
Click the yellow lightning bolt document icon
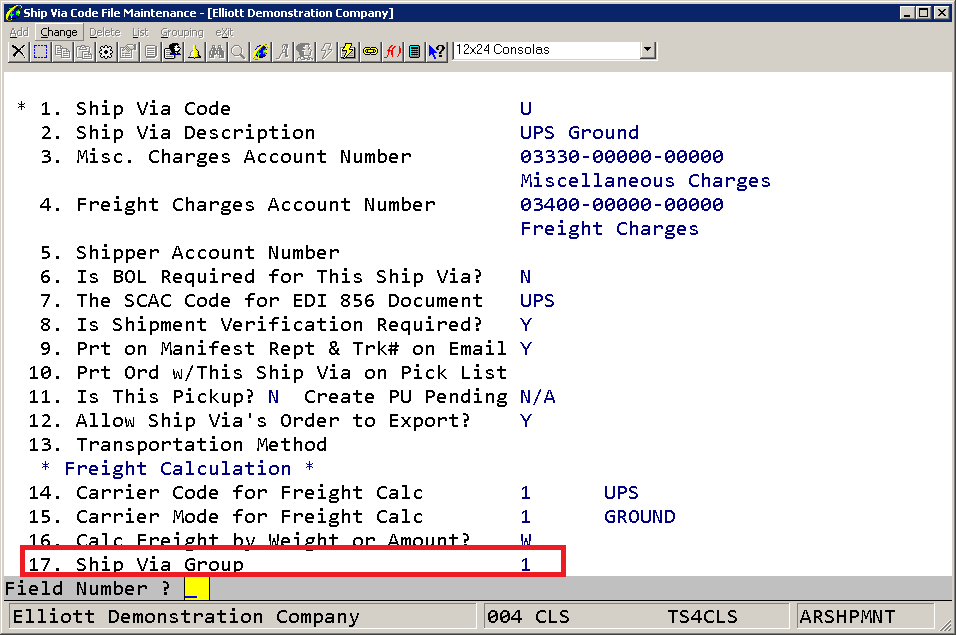(x=348, y=52)
